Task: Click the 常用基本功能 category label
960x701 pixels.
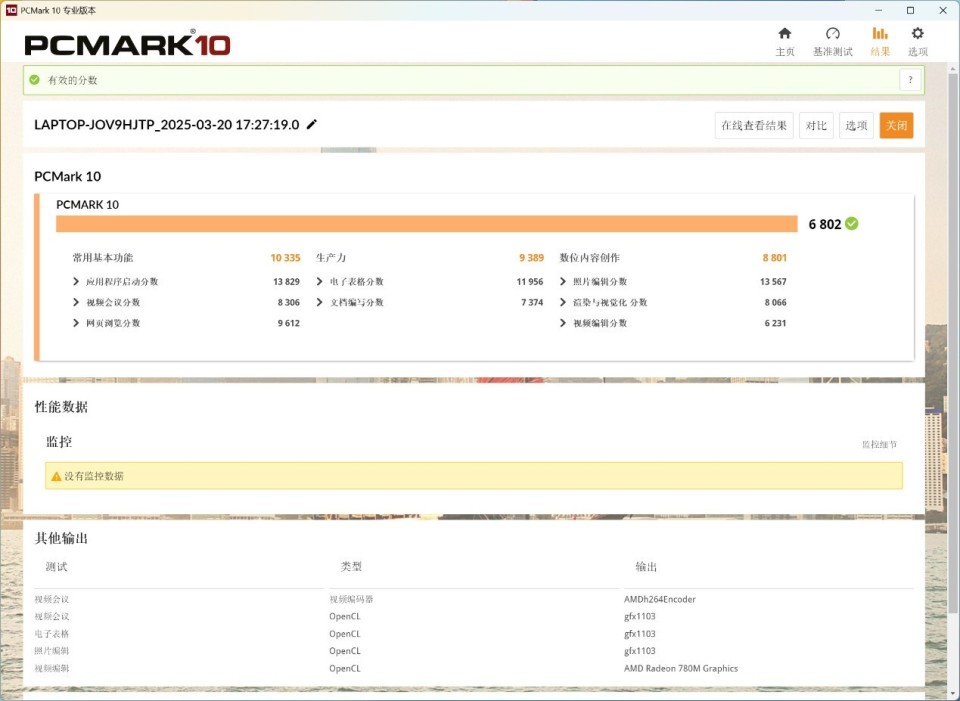Action: coord(103,258)
